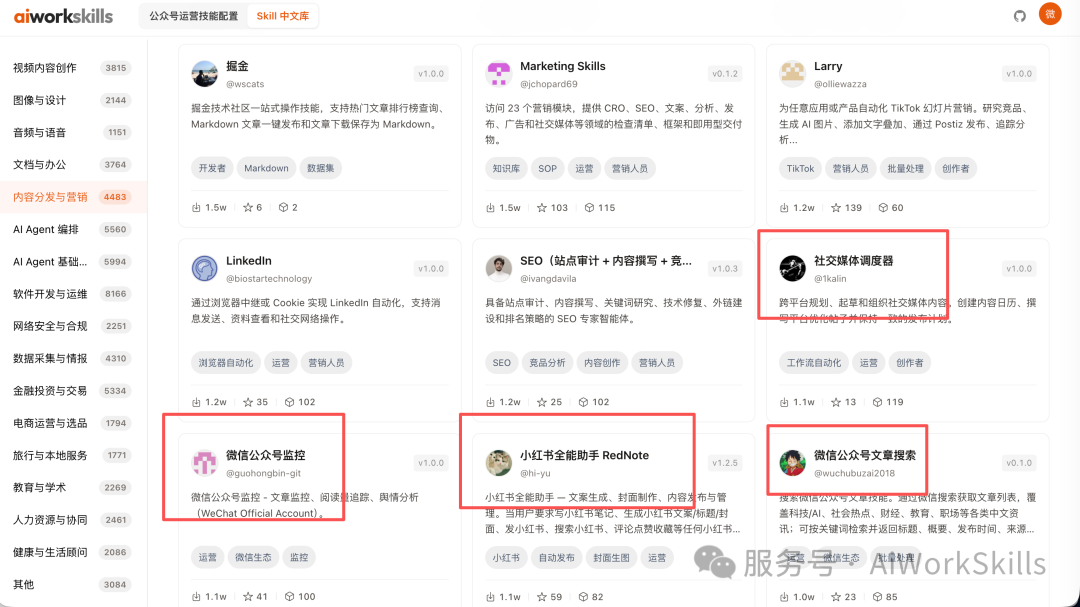Select AI Agent 编排 category
Screen dimensions: 1080x607
[73, 229]
